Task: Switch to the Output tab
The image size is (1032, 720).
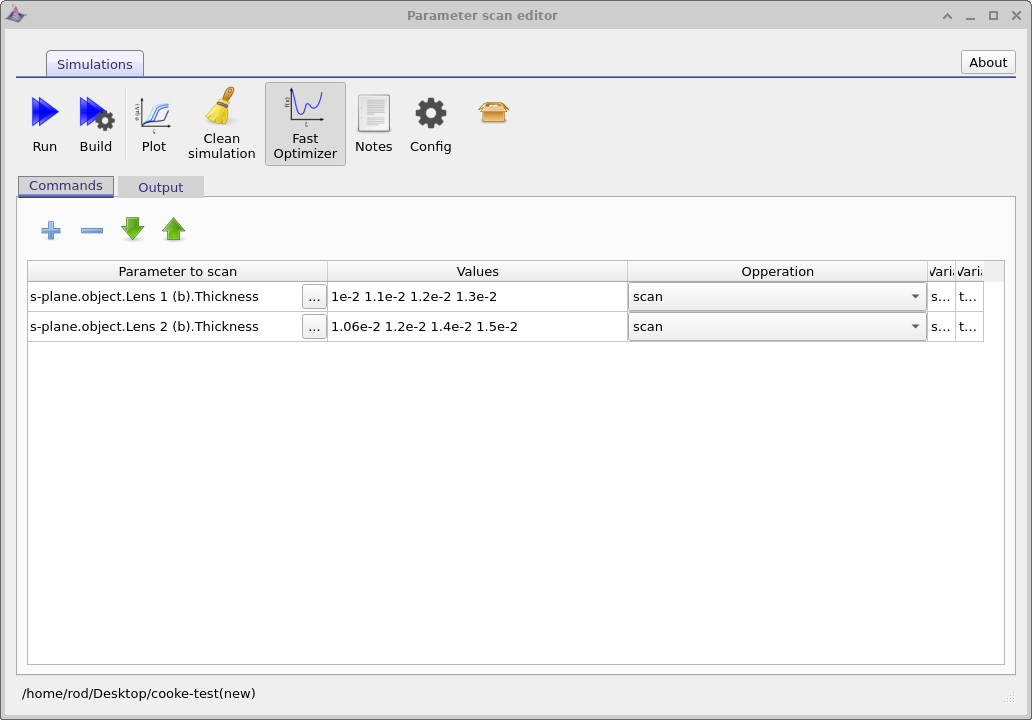Action: [x=160, y=187]
